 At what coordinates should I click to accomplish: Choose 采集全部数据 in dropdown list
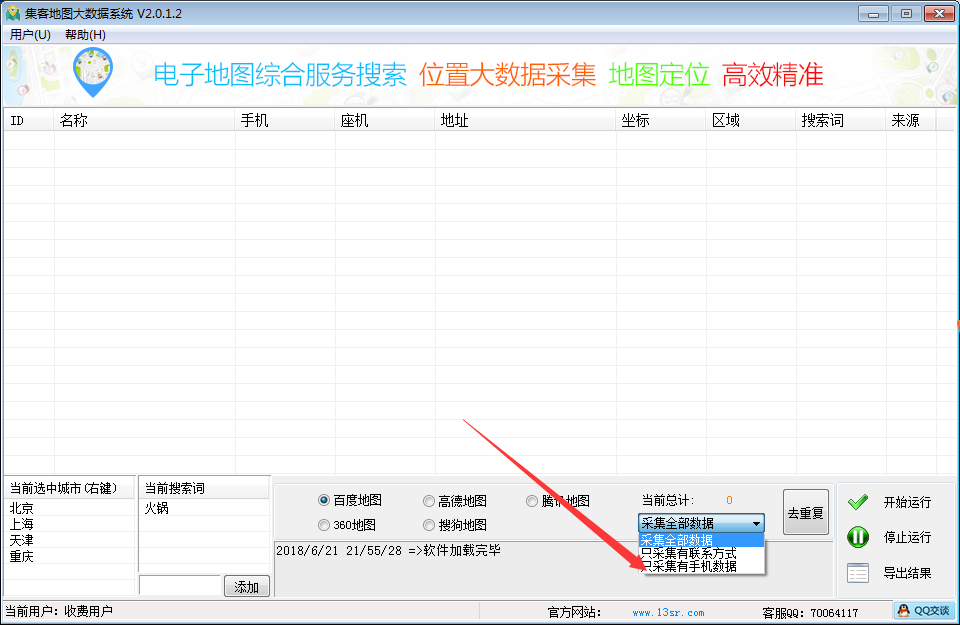pyautogui.click(x=701, y=540)
